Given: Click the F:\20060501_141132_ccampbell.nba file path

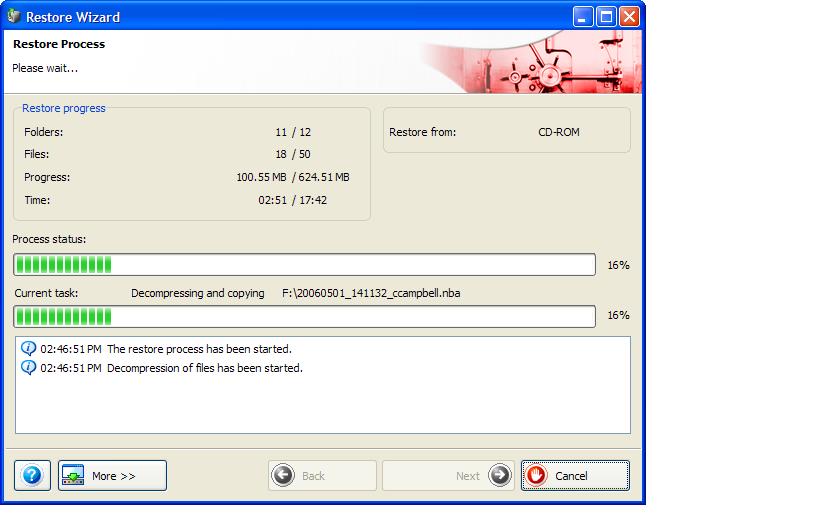Looking at the screenshot, I should 371,294.
